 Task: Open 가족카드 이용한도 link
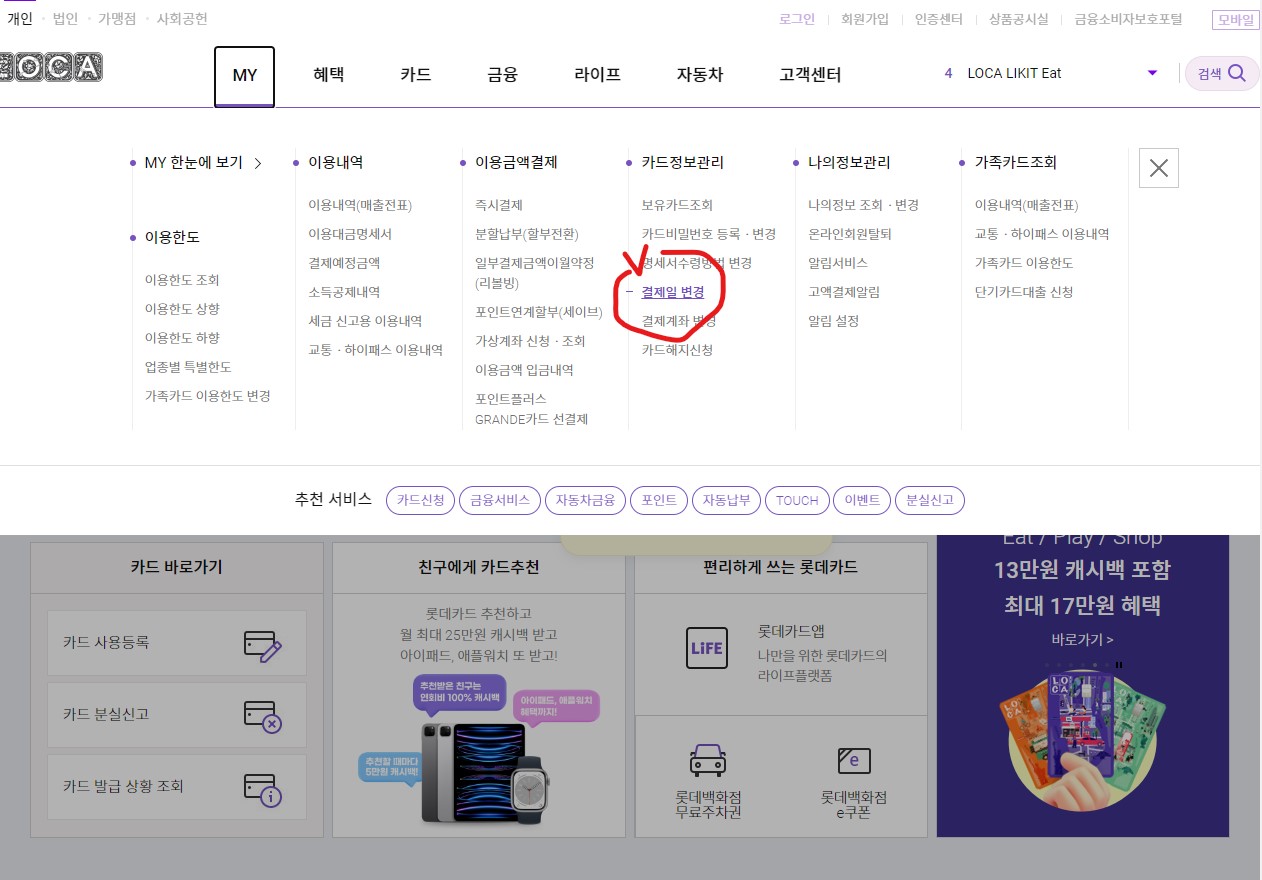[x=1024, y=263]
